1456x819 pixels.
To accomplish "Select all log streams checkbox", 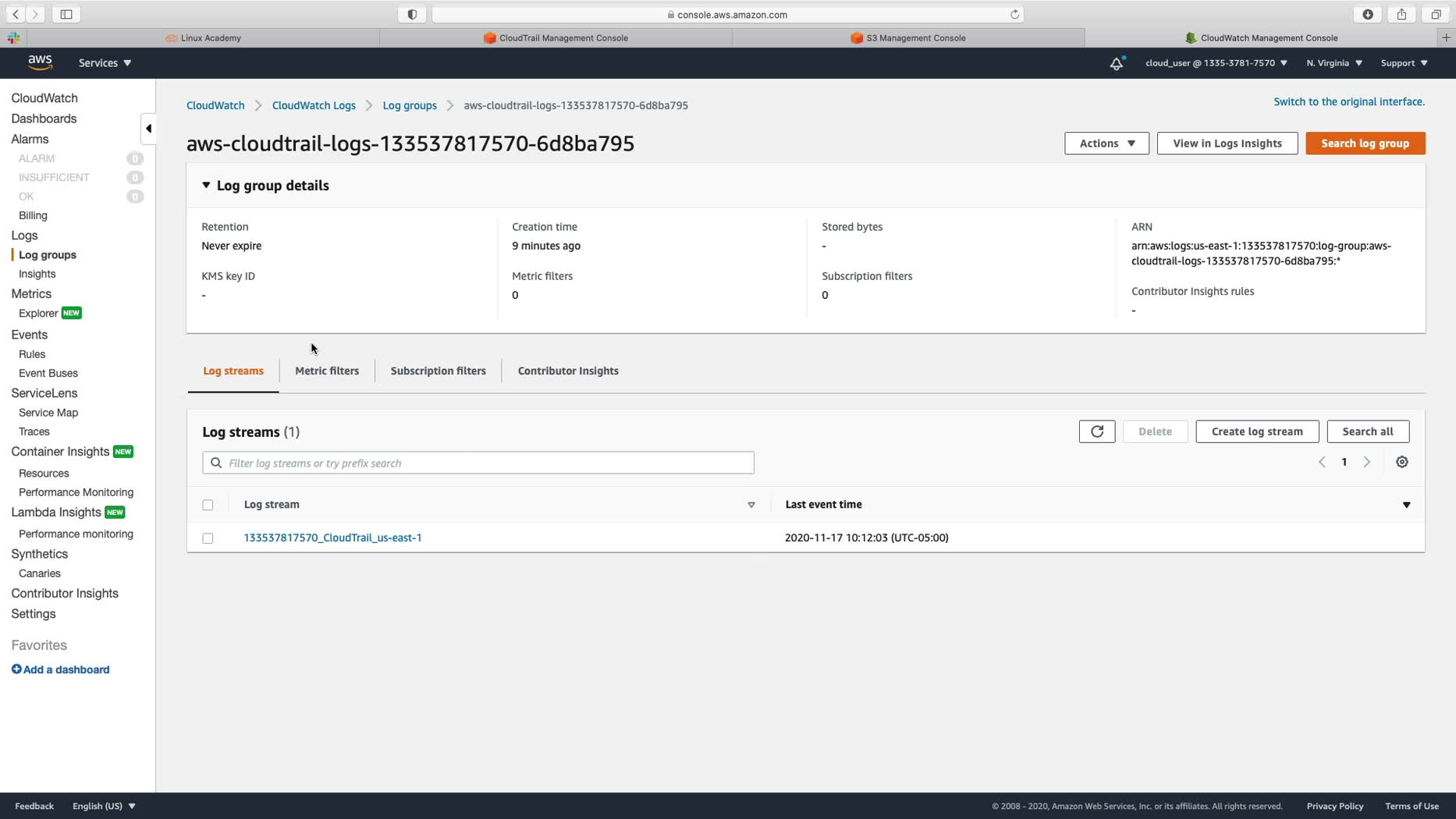I will pyautogui.click(x=208, y=505).
